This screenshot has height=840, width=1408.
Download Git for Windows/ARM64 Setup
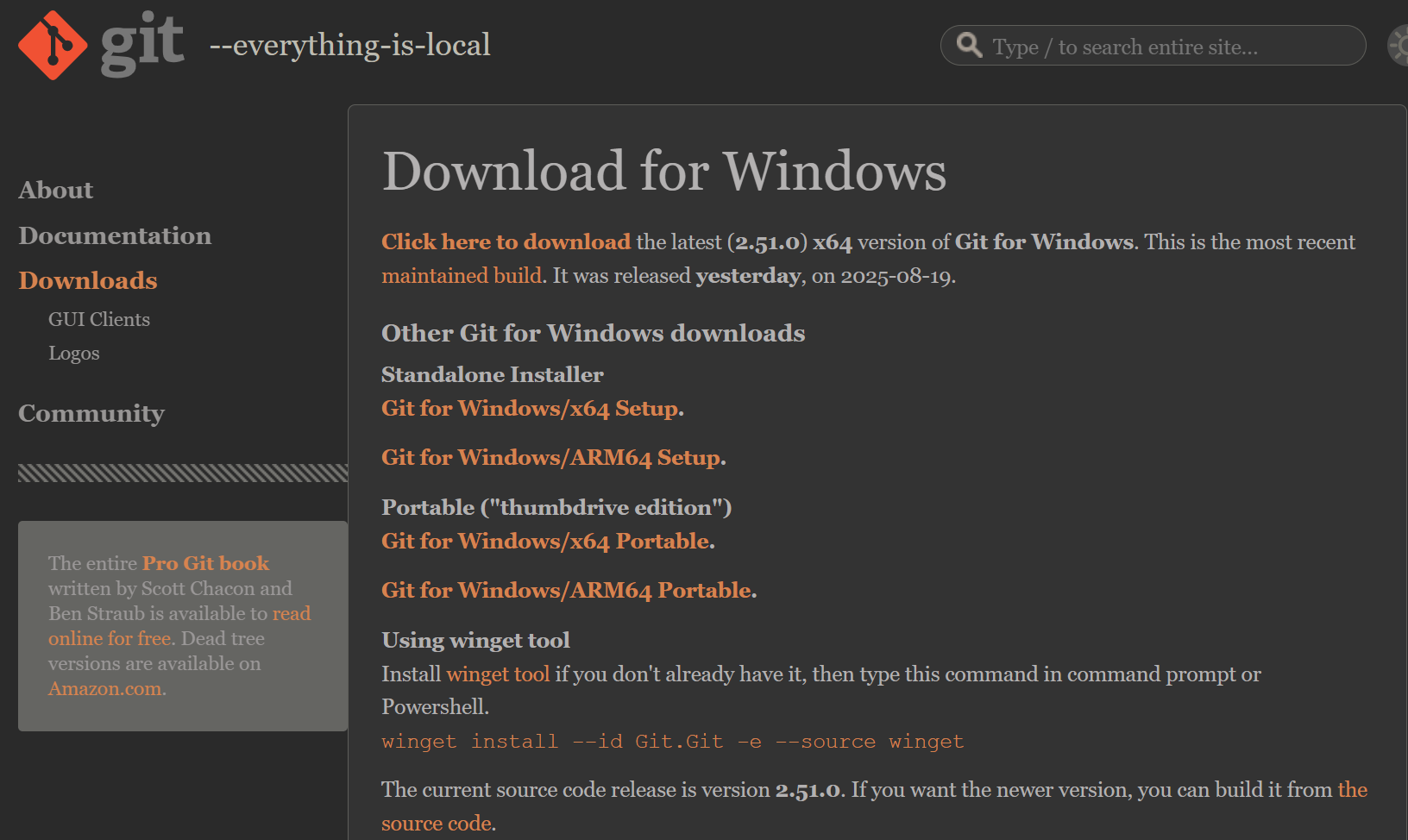pos(551,457)
